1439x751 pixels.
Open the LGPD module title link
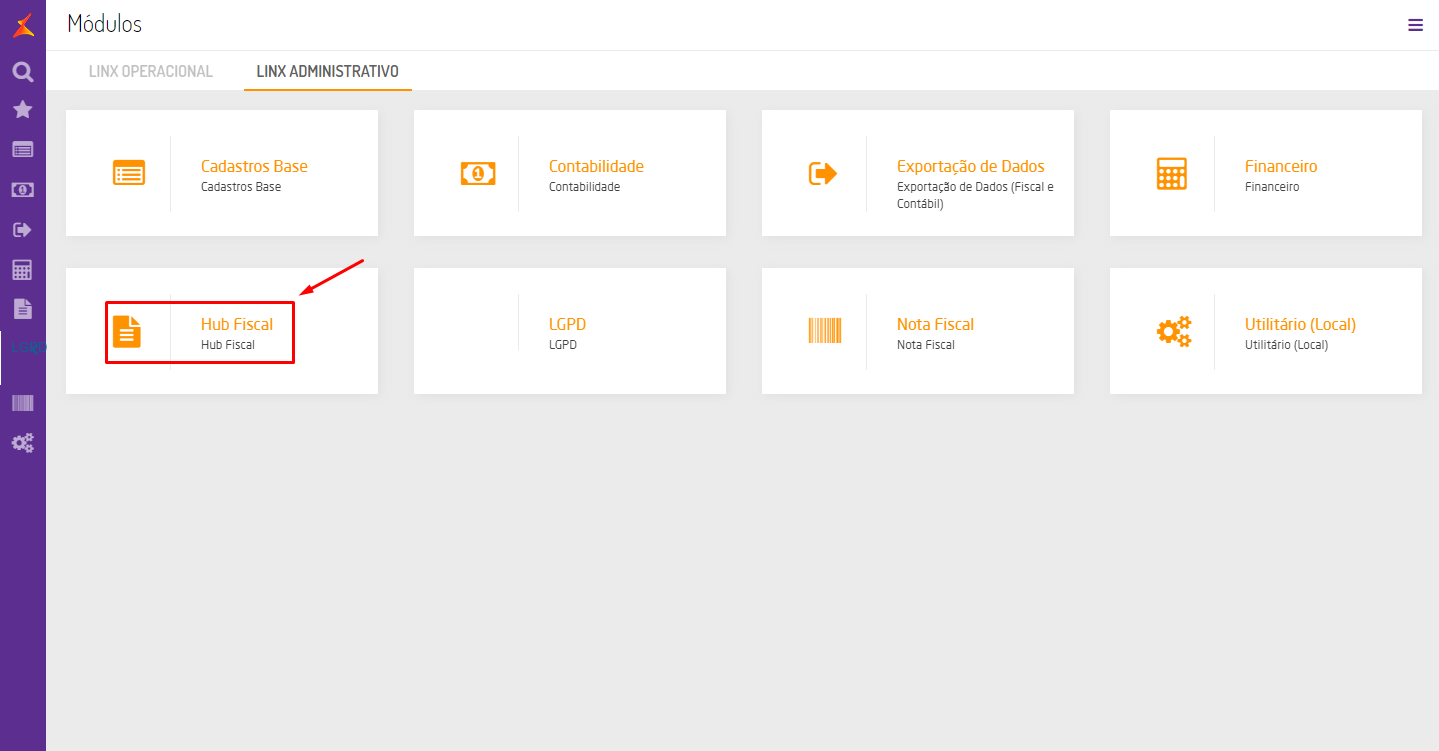[x=567, y=324]
